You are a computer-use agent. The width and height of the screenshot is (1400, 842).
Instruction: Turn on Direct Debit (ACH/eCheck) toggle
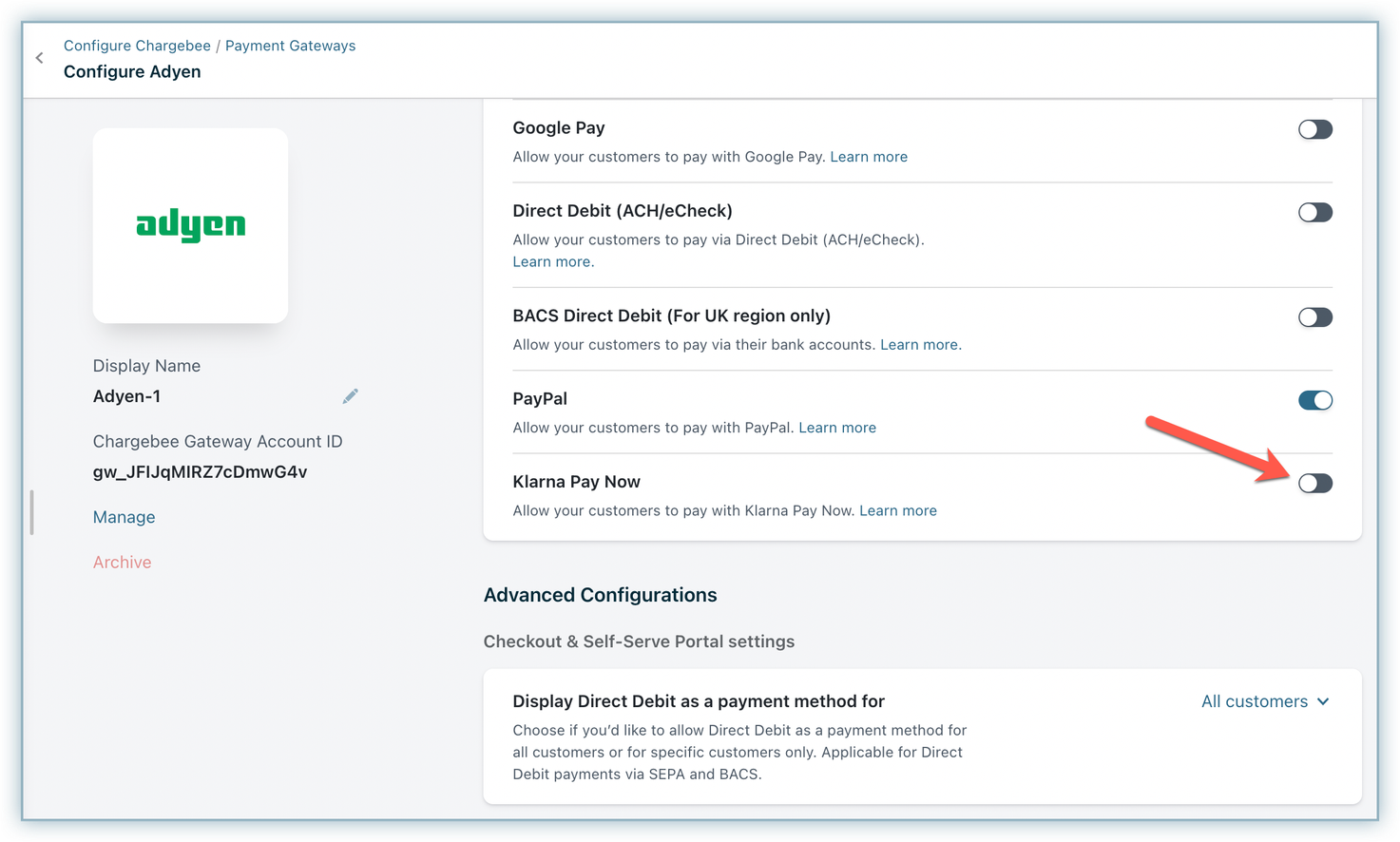[1315, 212]
